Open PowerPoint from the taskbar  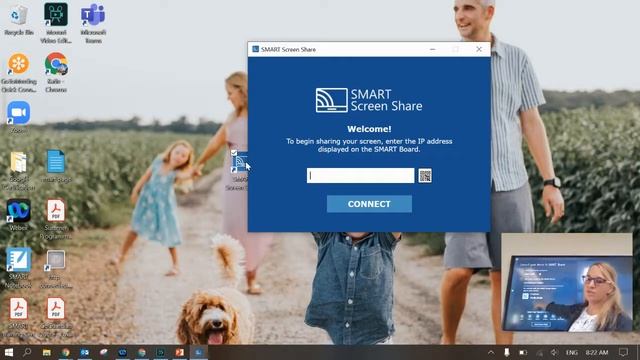(x=179, y=352)
